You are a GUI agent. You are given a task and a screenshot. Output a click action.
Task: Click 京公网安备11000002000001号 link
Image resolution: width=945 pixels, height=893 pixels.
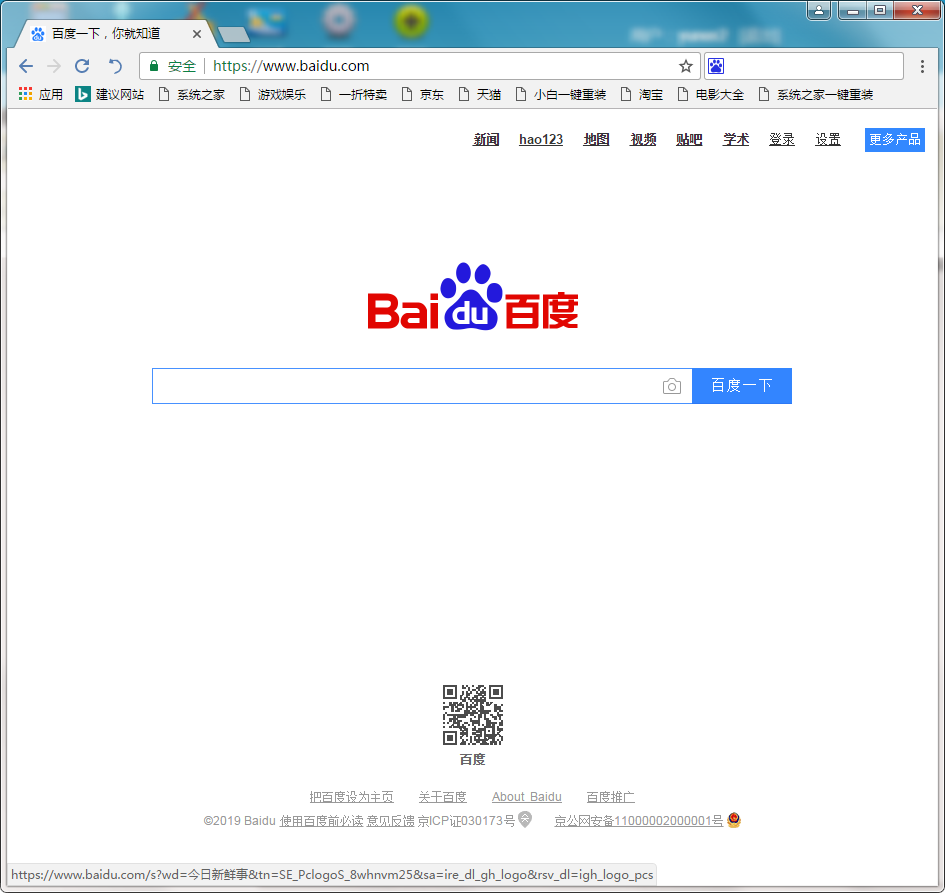[x=638, y=821]
